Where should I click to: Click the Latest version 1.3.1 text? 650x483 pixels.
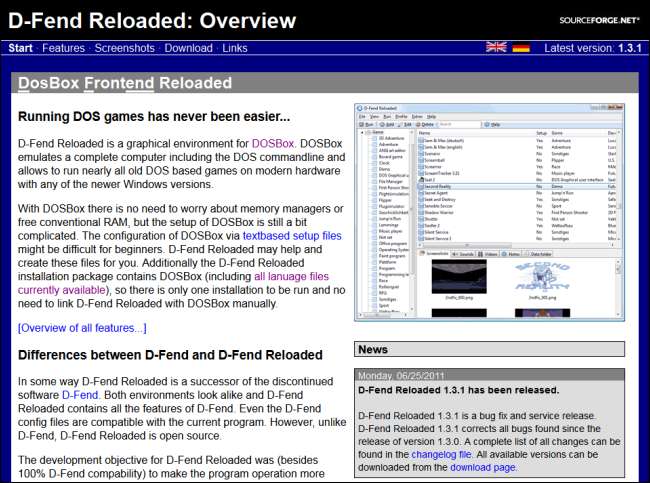(x=593, y=48)
